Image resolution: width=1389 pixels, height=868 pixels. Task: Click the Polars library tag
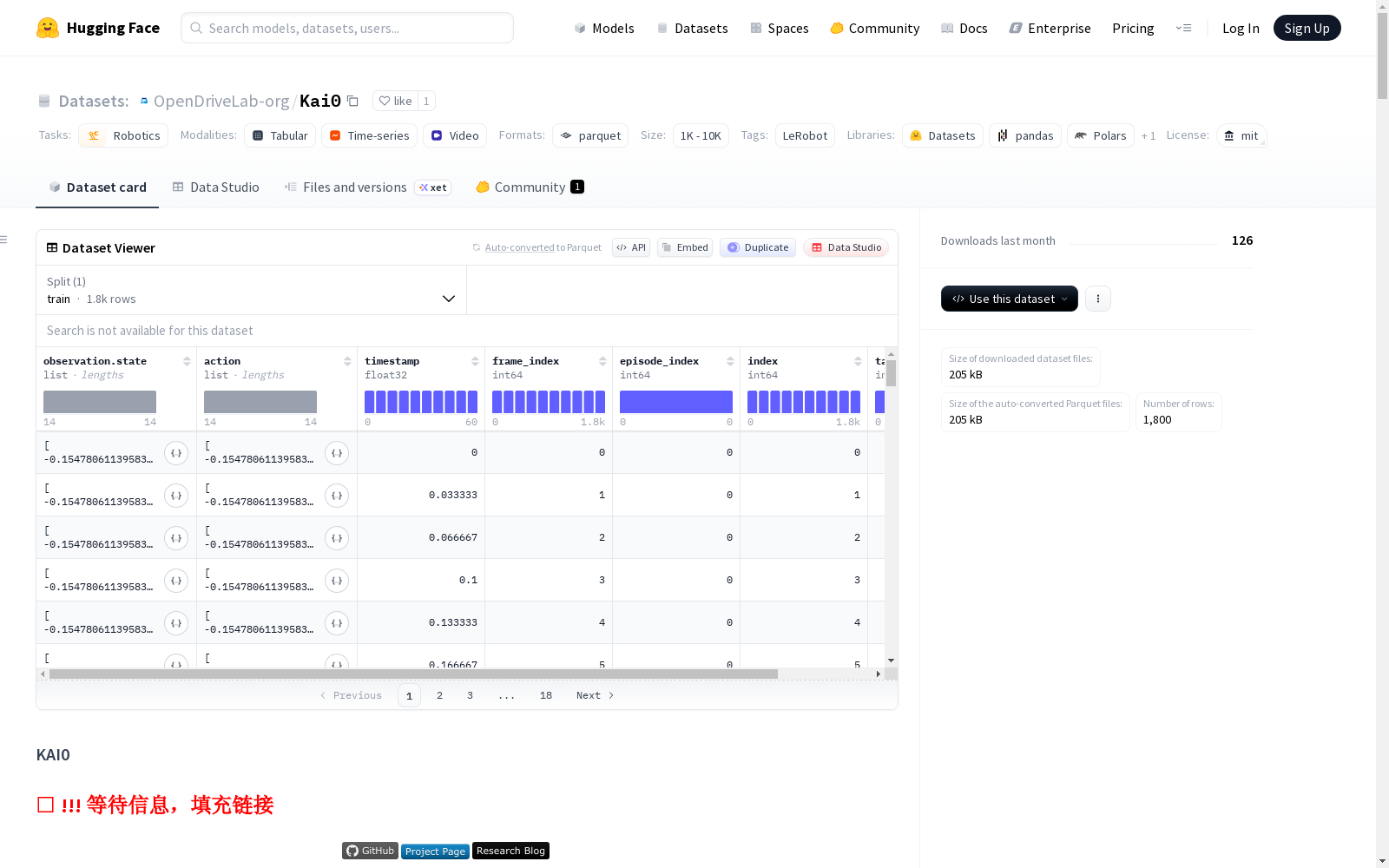point(1101,135)
